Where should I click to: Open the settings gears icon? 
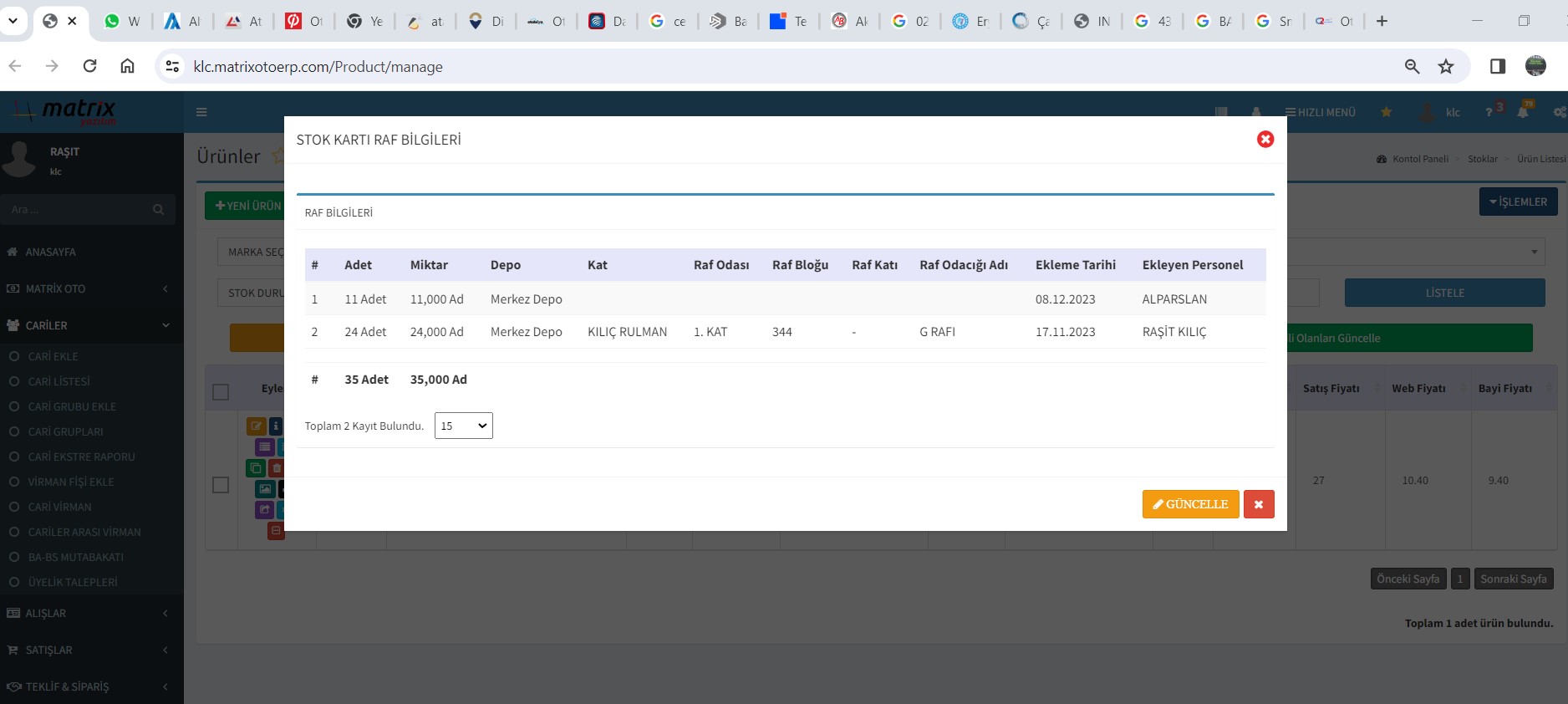(x=1559, y=112)
